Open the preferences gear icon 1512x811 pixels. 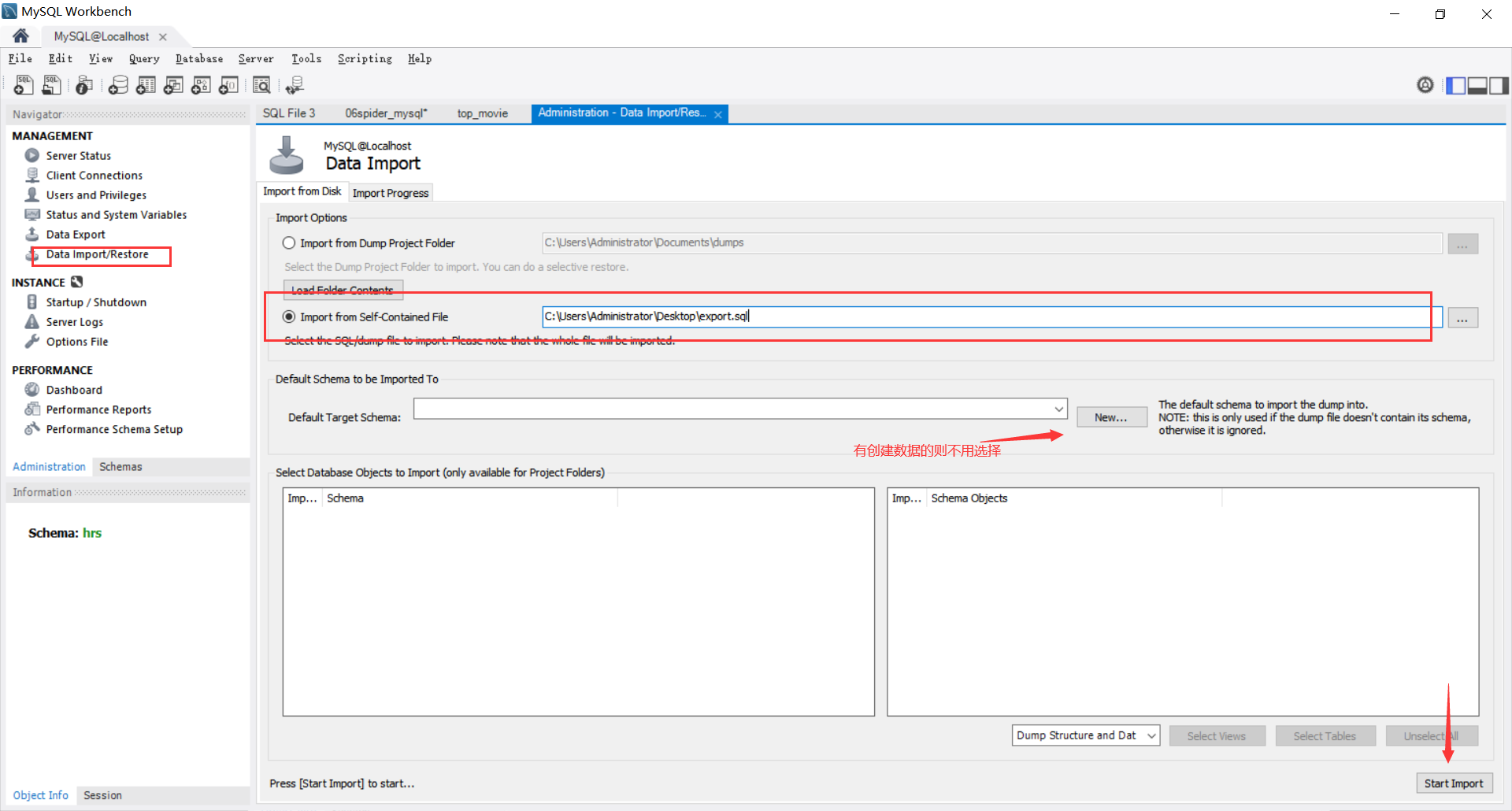click(1425, 85)
